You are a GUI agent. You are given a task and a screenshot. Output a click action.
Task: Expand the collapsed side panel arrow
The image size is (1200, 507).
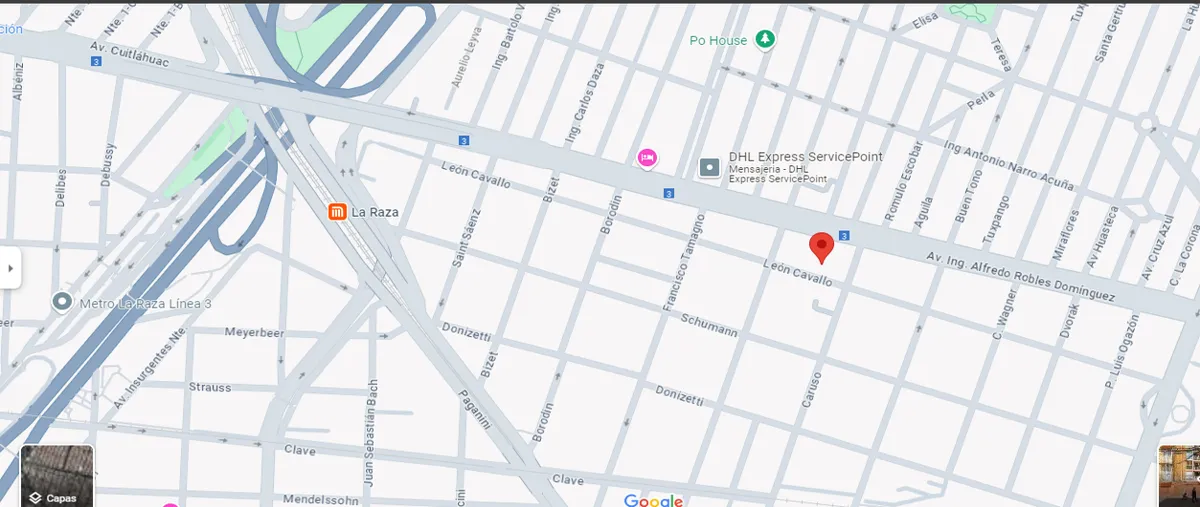(10, 268)
